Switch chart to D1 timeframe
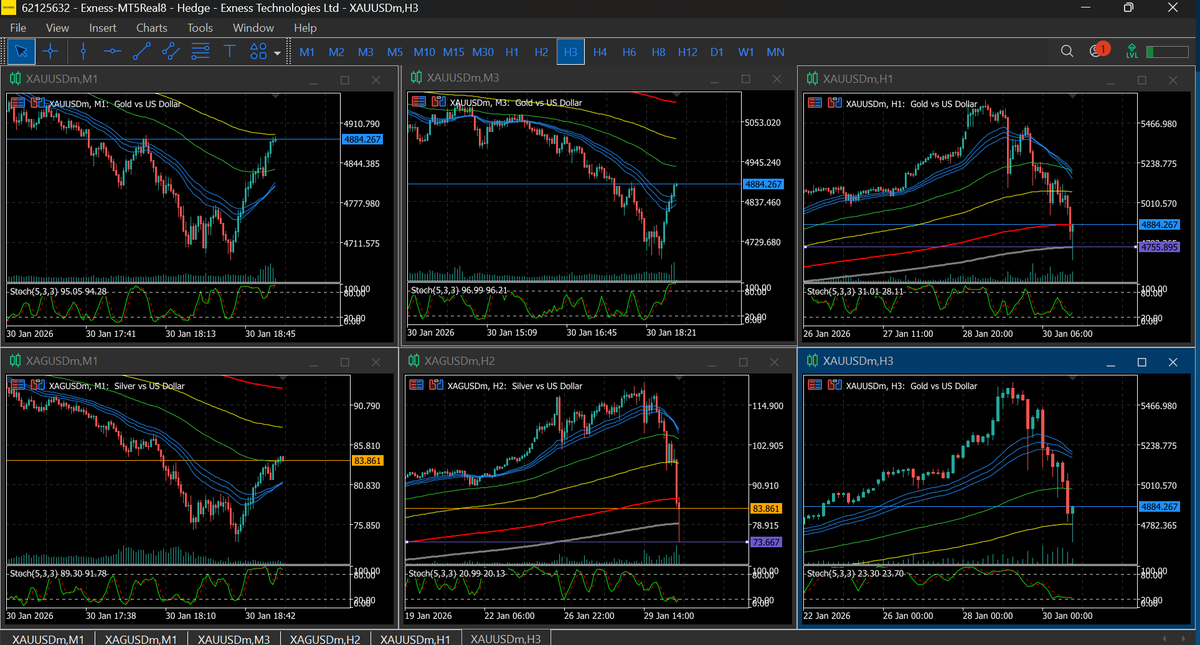The image size is (1200, 645). (717, 52)
